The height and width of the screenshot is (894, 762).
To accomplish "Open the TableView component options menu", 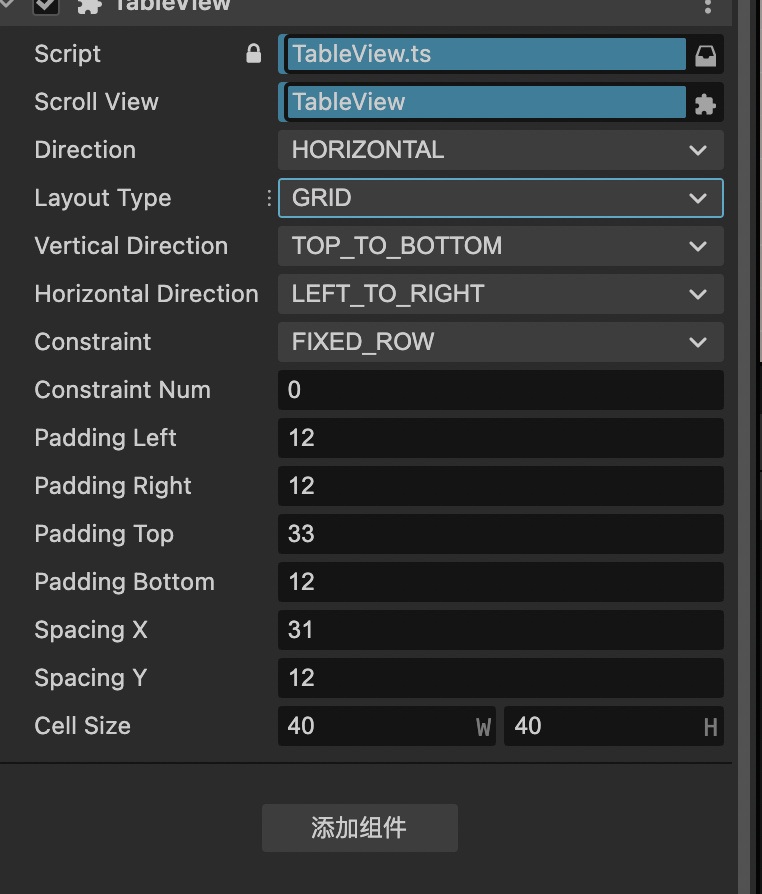I will click(708, 6).
